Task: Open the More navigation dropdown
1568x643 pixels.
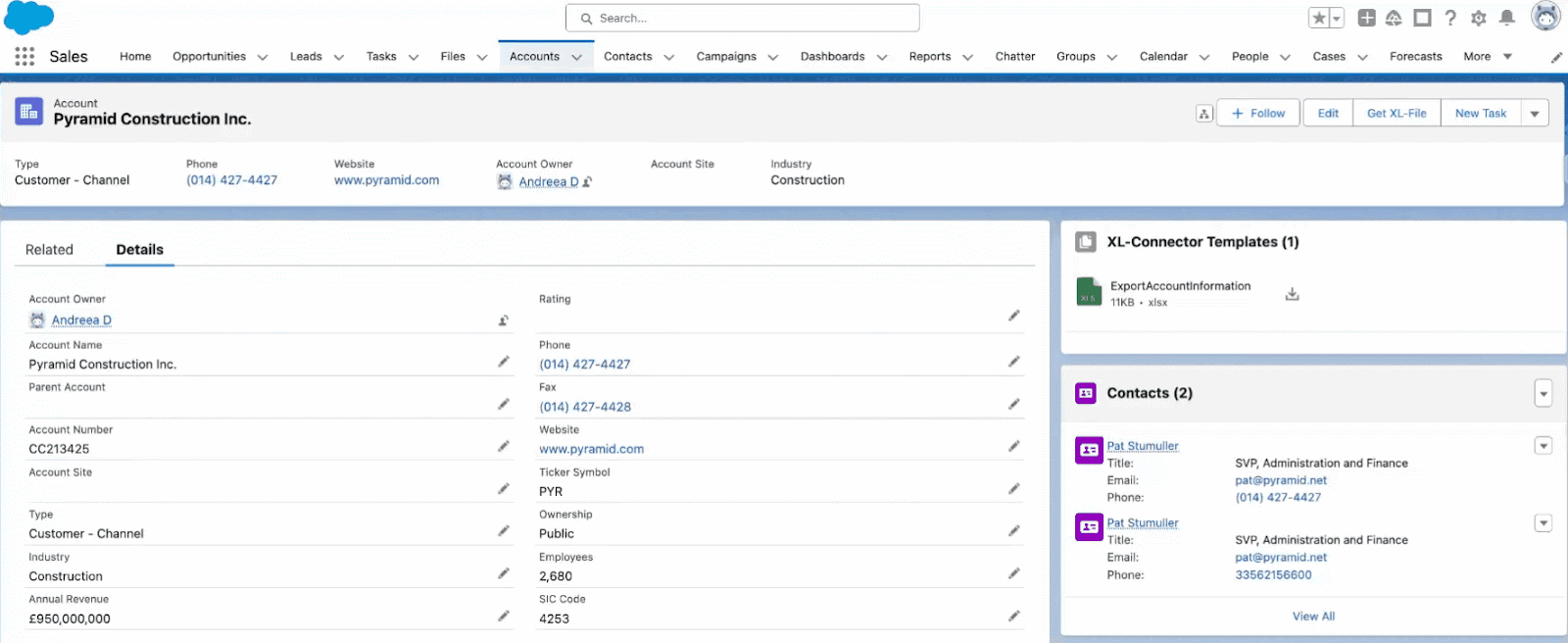Action: [1488, 57]
